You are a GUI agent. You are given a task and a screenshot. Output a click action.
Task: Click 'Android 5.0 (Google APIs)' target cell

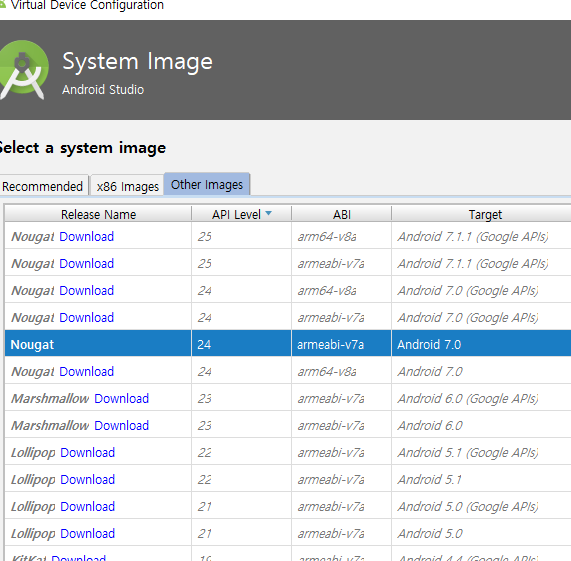point(468,506)
